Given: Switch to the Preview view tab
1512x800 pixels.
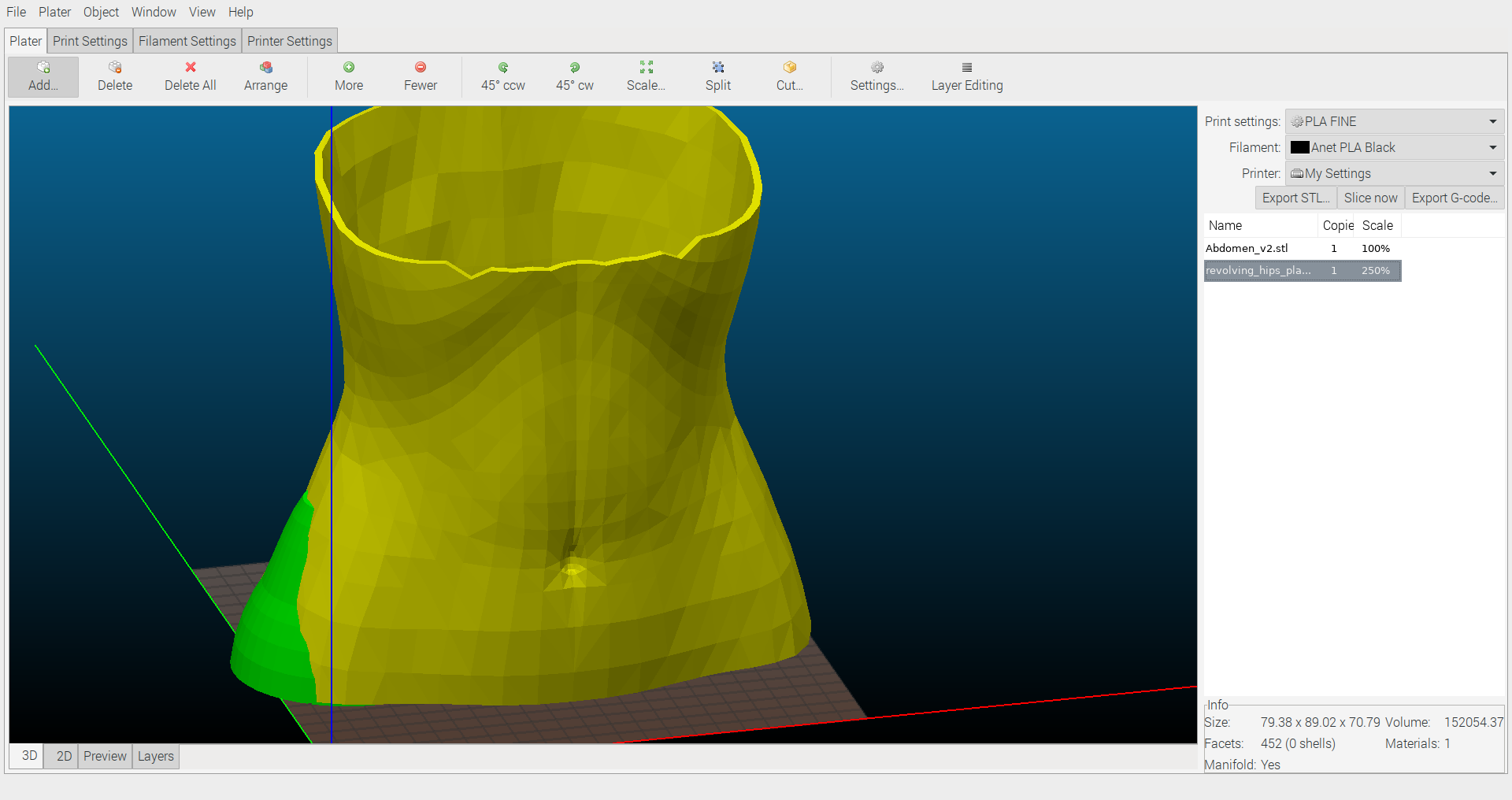Looking at the screenshot, I should point(105,756).
